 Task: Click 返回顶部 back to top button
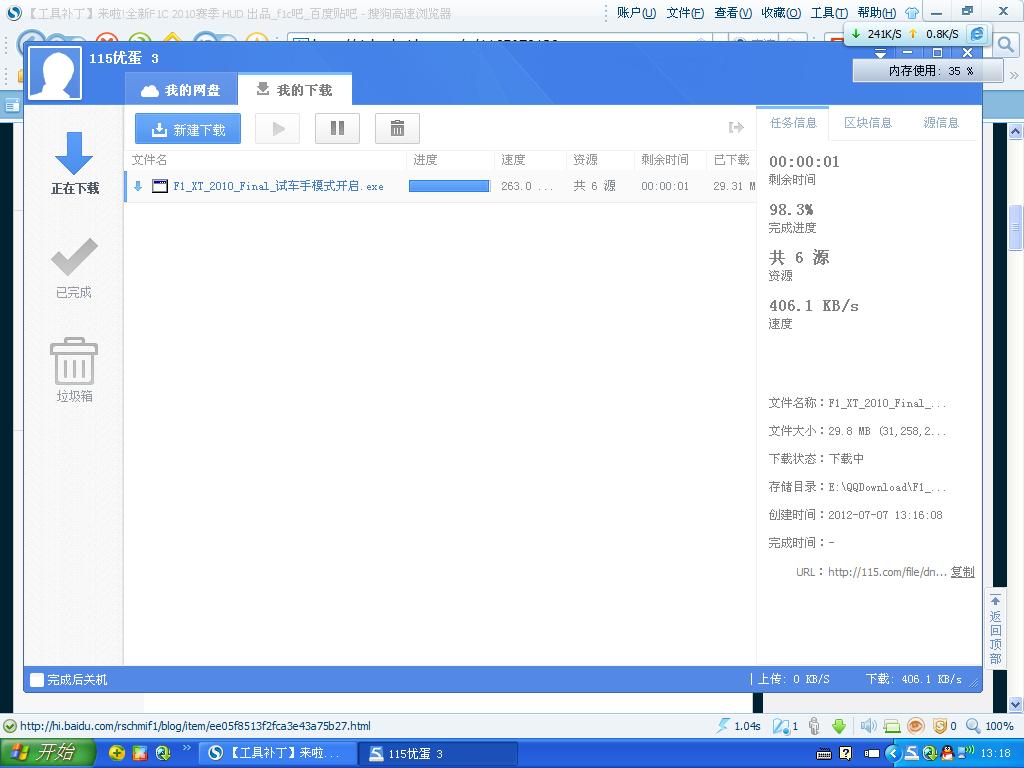[995, 629]
